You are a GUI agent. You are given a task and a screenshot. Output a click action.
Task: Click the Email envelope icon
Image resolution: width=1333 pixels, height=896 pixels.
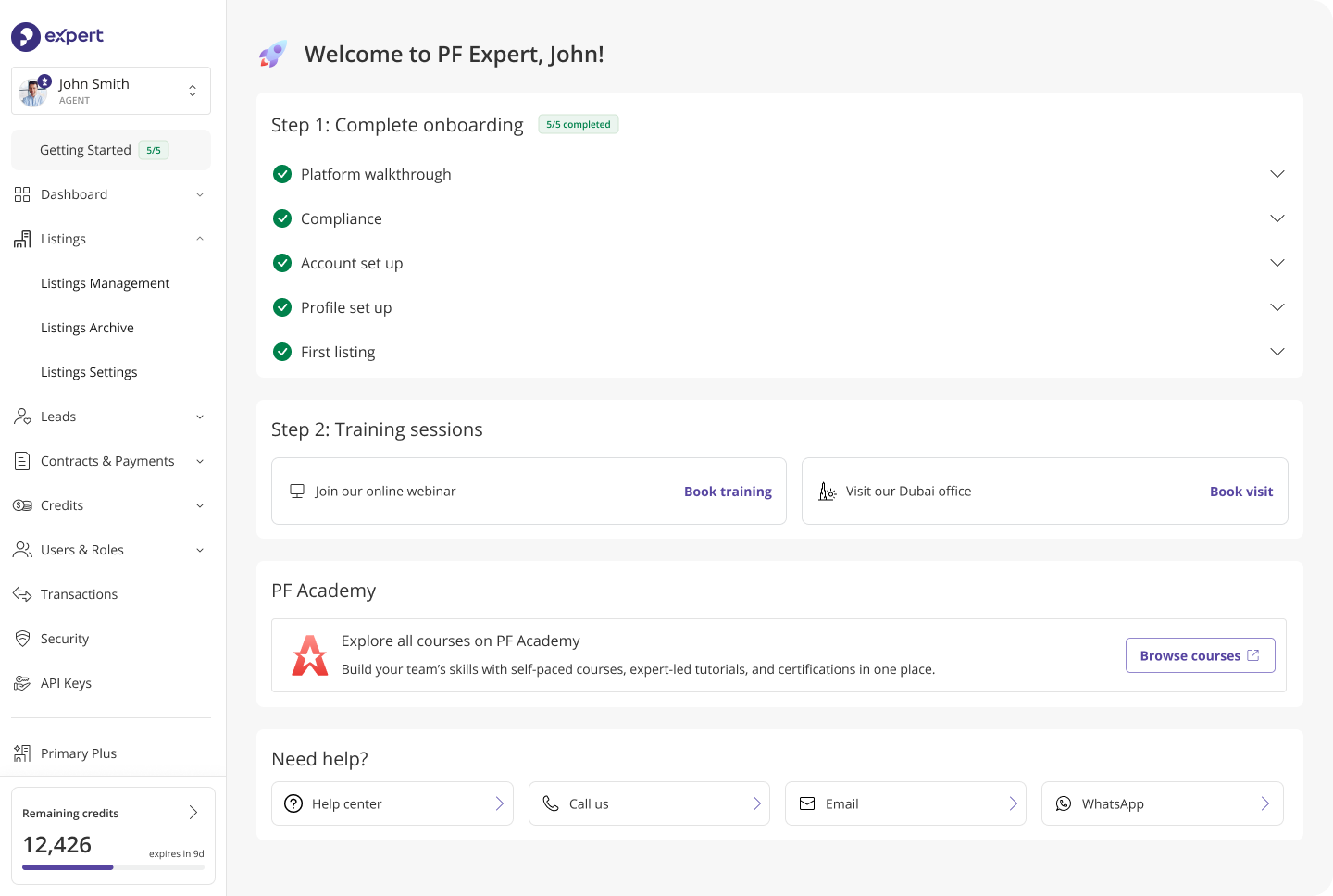coord(807,803)
